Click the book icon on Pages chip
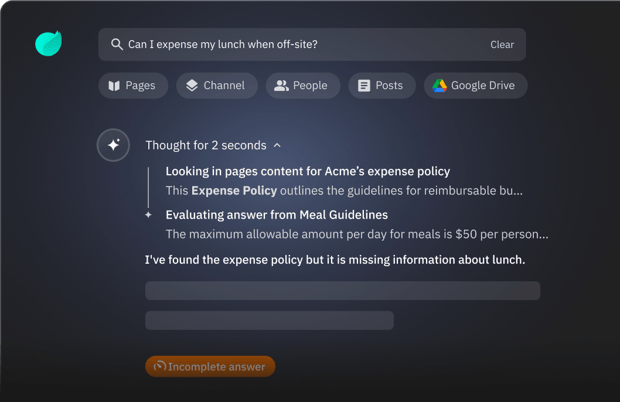 pos(114,86)
